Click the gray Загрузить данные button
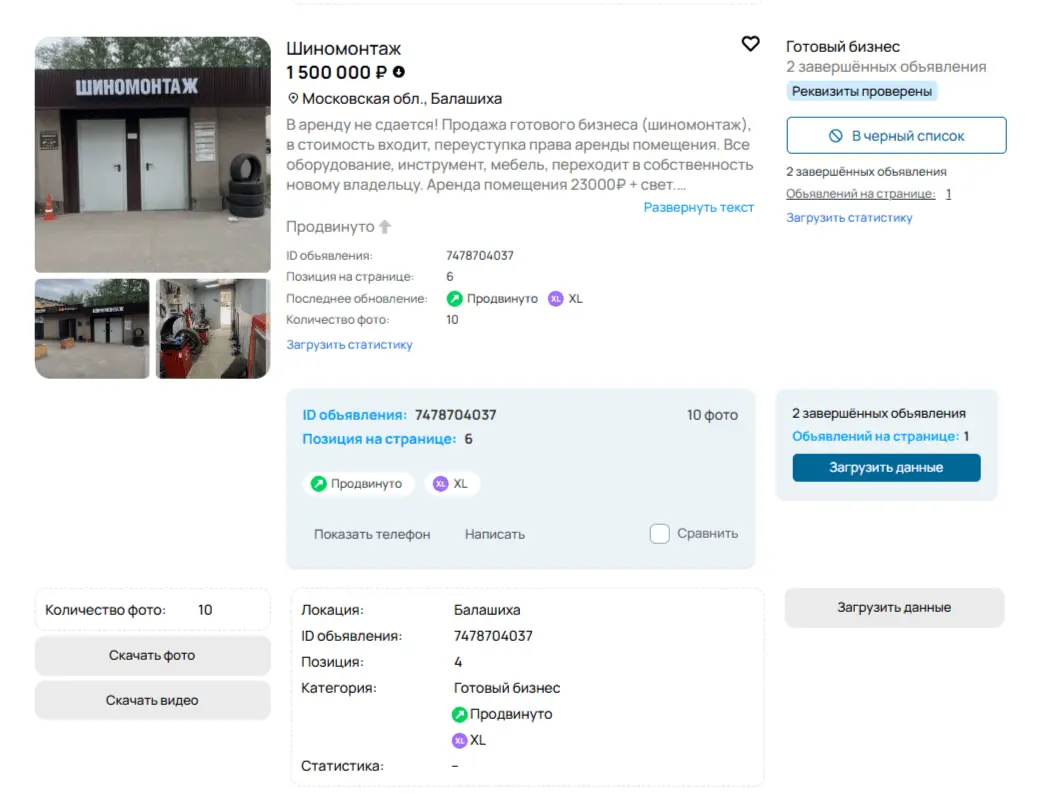 tap(894, 608)
